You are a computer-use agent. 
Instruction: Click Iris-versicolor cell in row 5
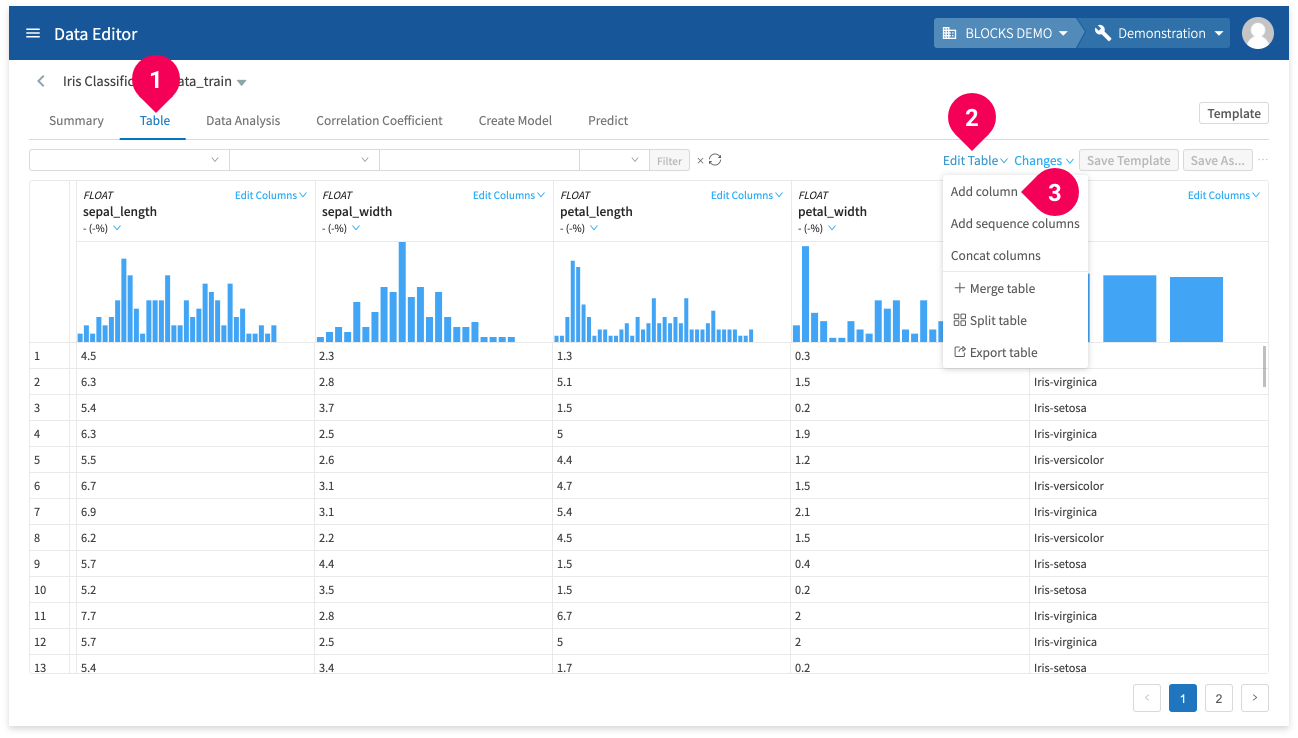tap(1148, 460)
